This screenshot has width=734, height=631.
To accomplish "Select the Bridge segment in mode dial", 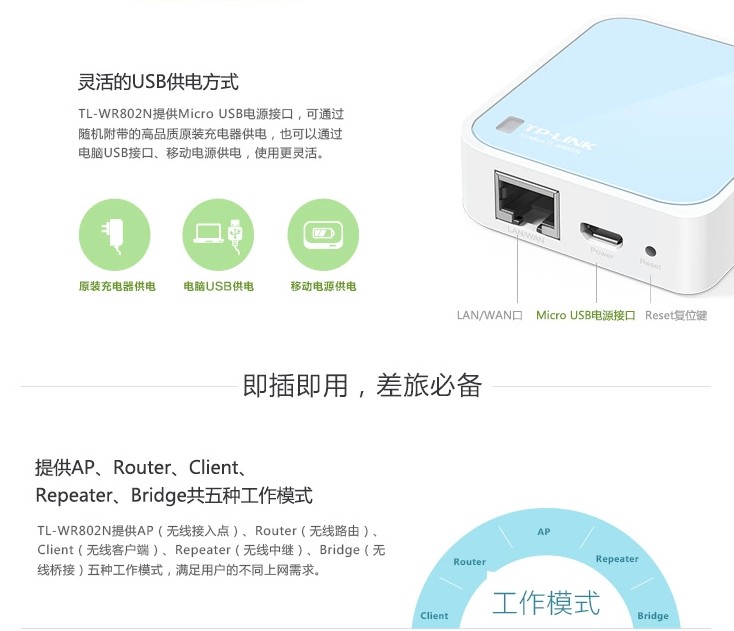I will 653,616.
